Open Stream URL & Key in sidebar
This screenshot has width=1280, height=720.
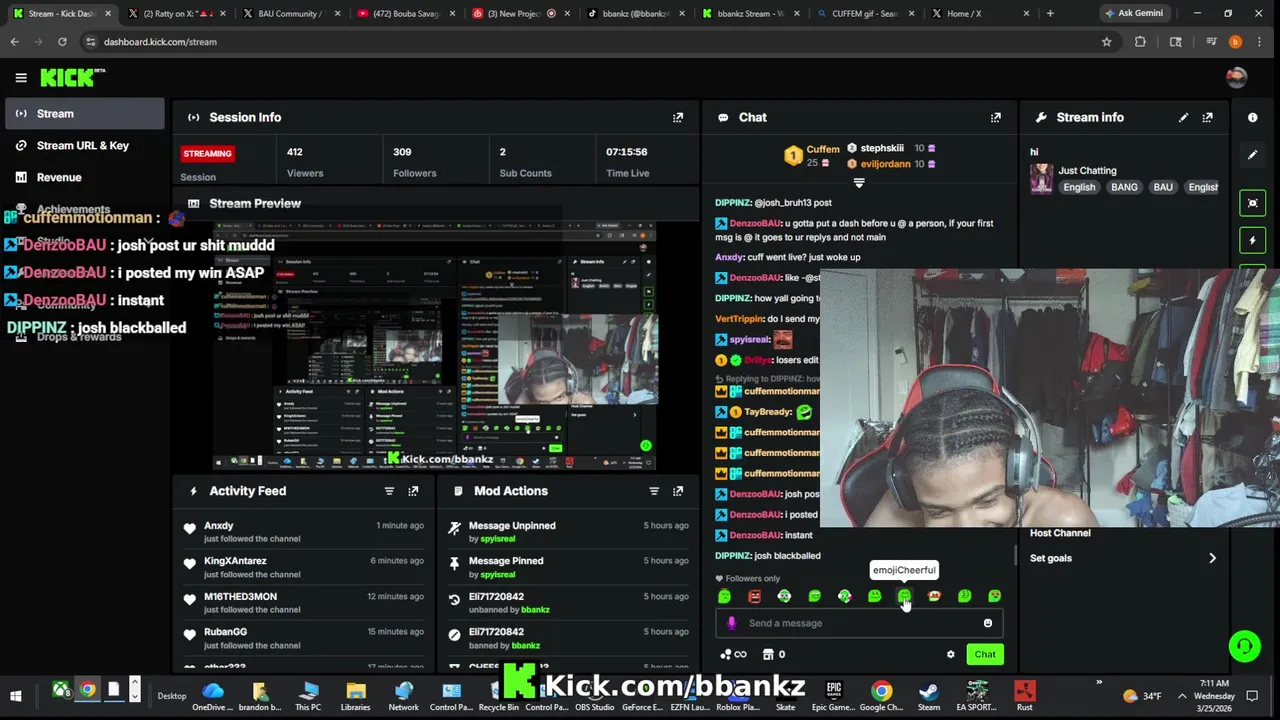[x=84, y=146]
